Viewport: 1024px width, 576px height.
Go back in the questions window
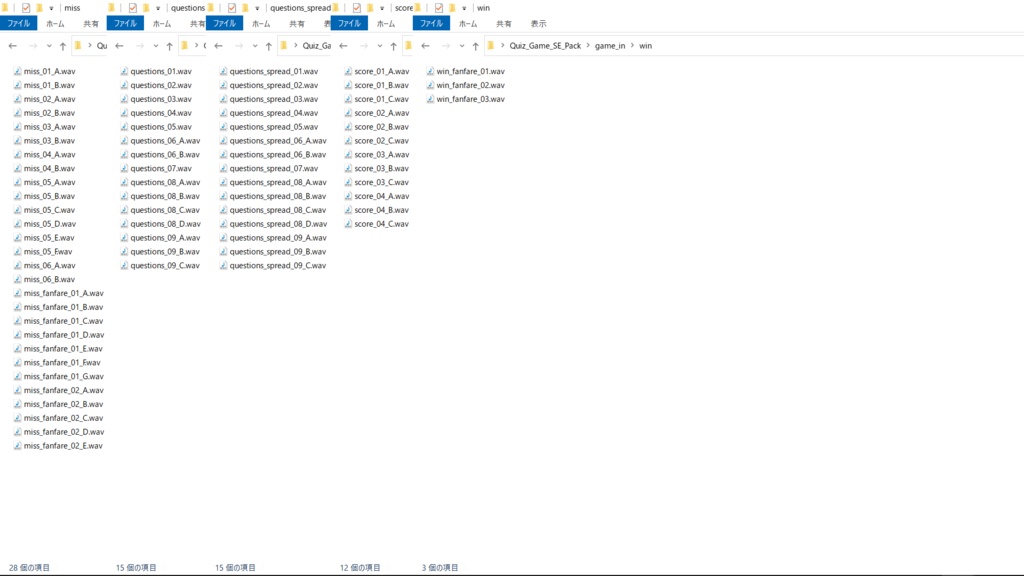click(119, 46)
